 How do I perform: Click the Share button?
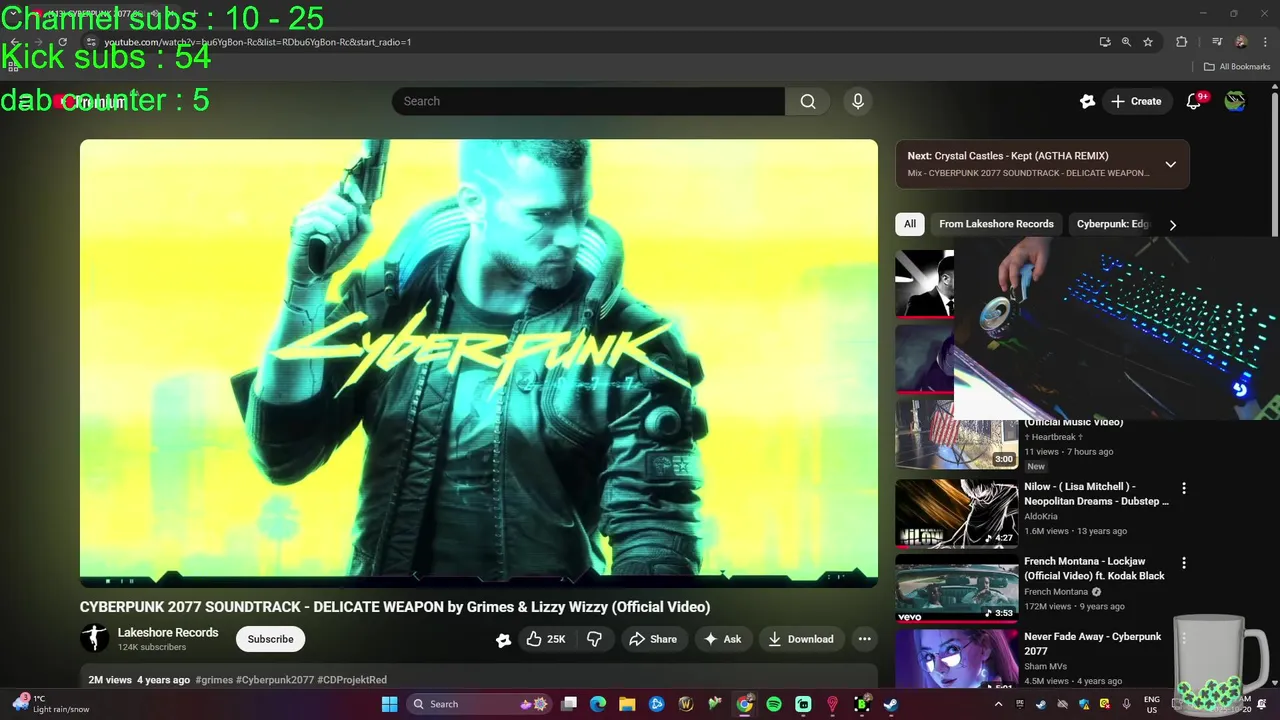pyautogui.click(x=652, y=639)
